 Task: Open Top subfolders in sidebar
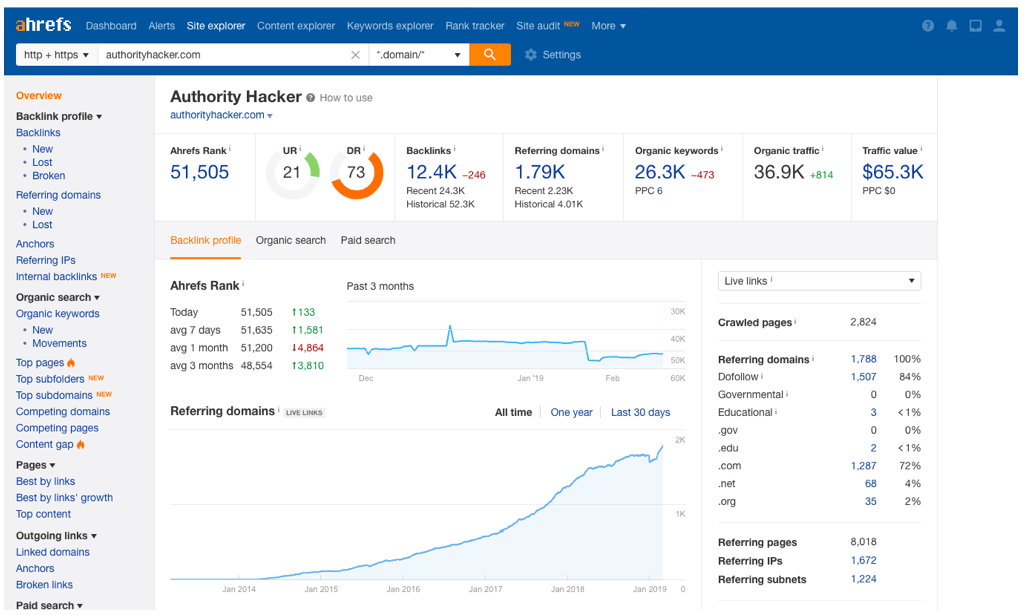50,379
